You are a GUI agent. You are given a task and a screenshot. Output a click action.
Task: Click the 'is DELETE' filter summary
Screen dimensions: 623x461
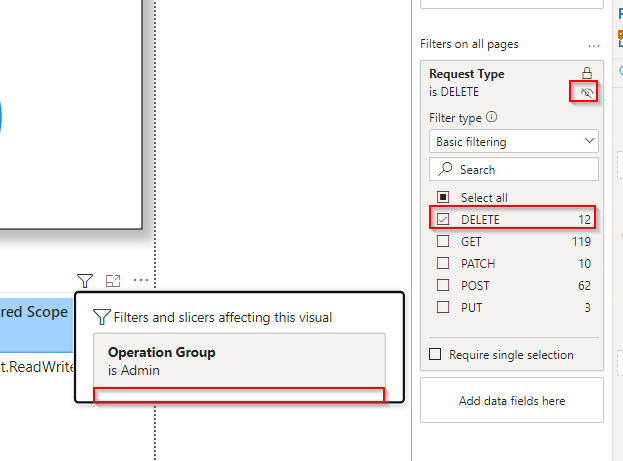(x=454, y=92)
